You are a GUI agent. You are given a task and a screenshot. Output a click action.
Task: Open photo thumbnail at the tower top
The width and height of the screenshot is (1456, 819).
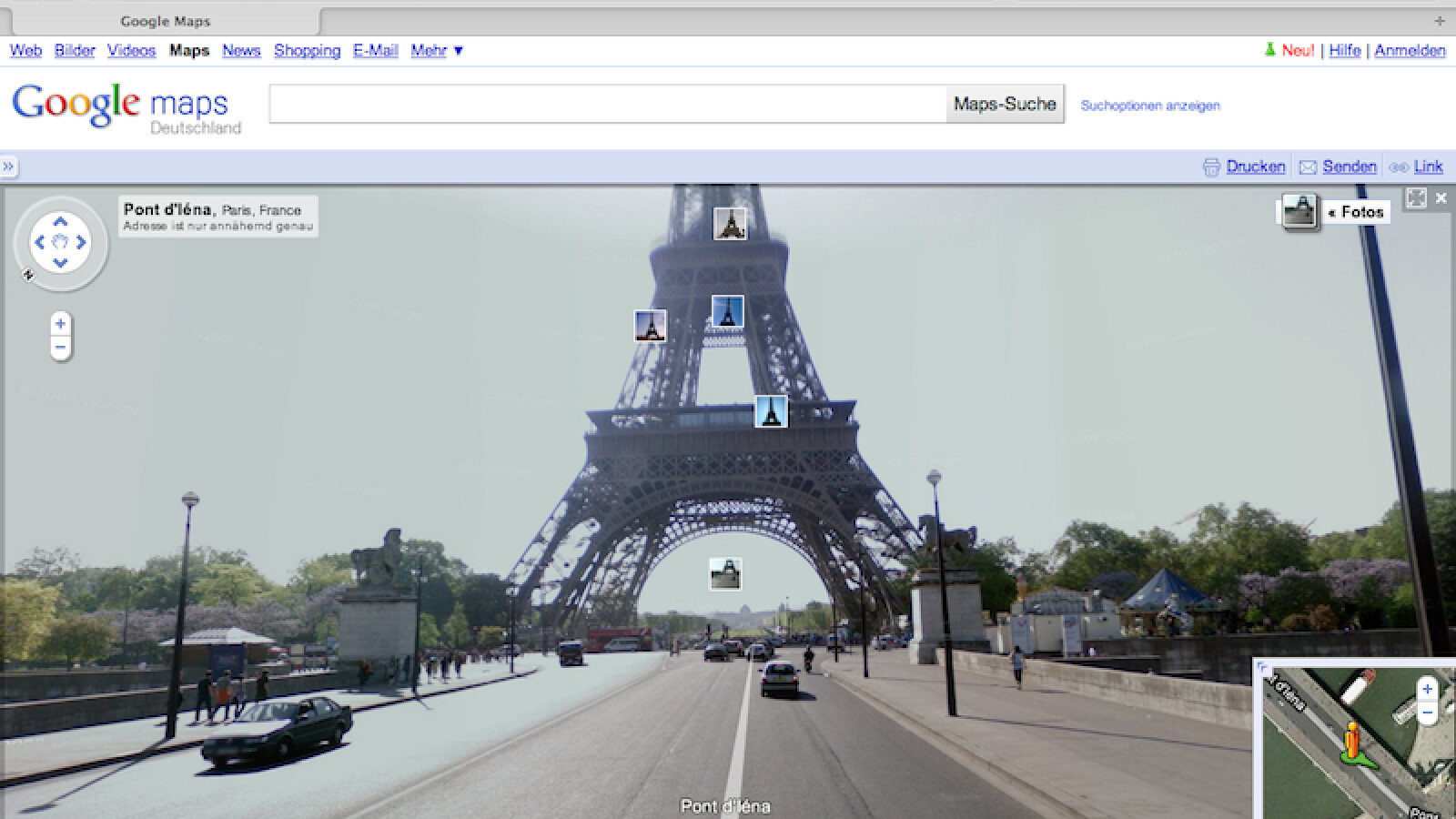(x=730, y=223)
